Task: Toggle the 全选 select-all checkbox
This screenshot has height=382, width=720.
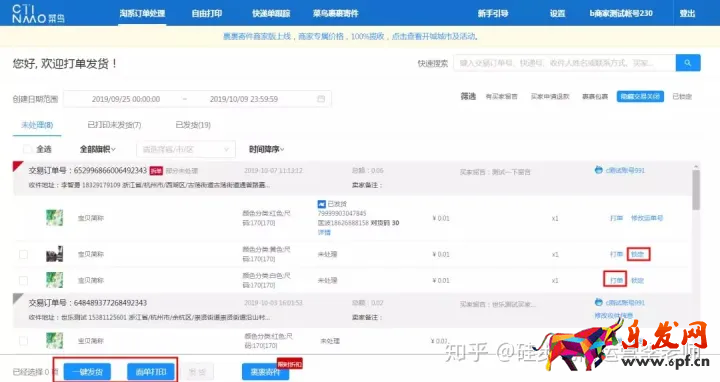Action: [x=27, y=149]
